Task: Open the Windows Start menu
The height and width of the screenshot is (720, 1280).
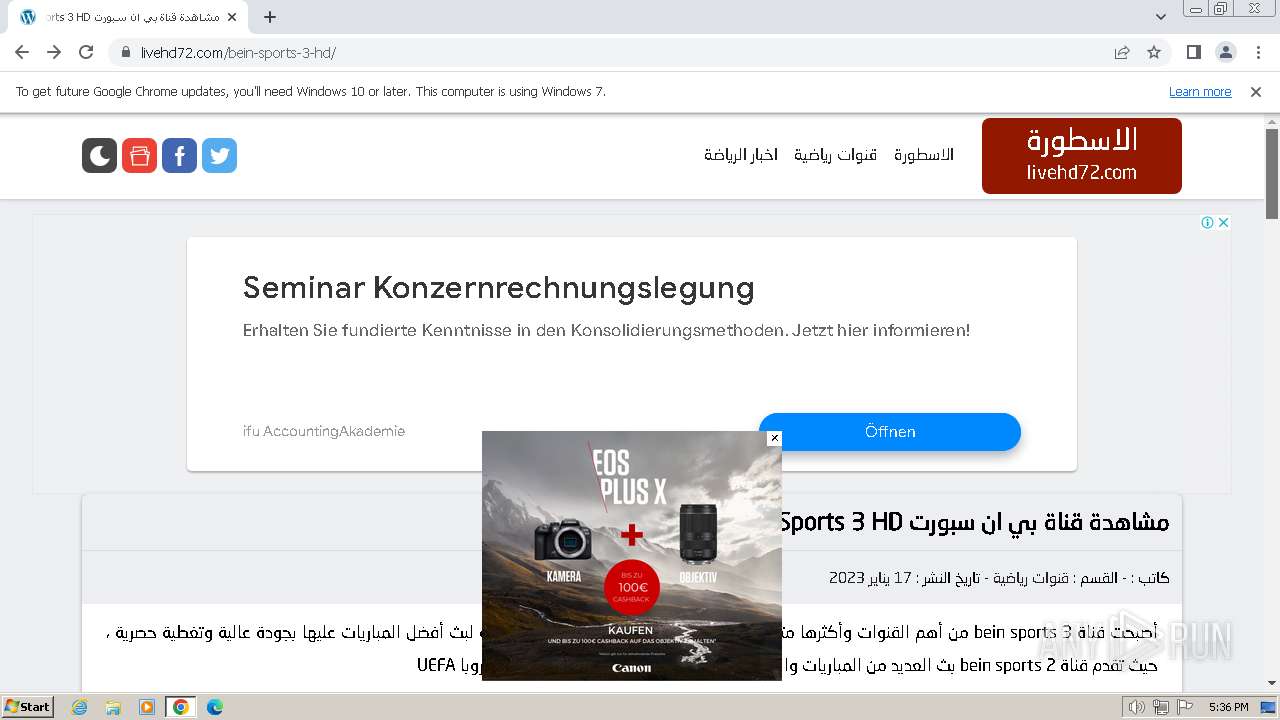Action: click(28, 707)
